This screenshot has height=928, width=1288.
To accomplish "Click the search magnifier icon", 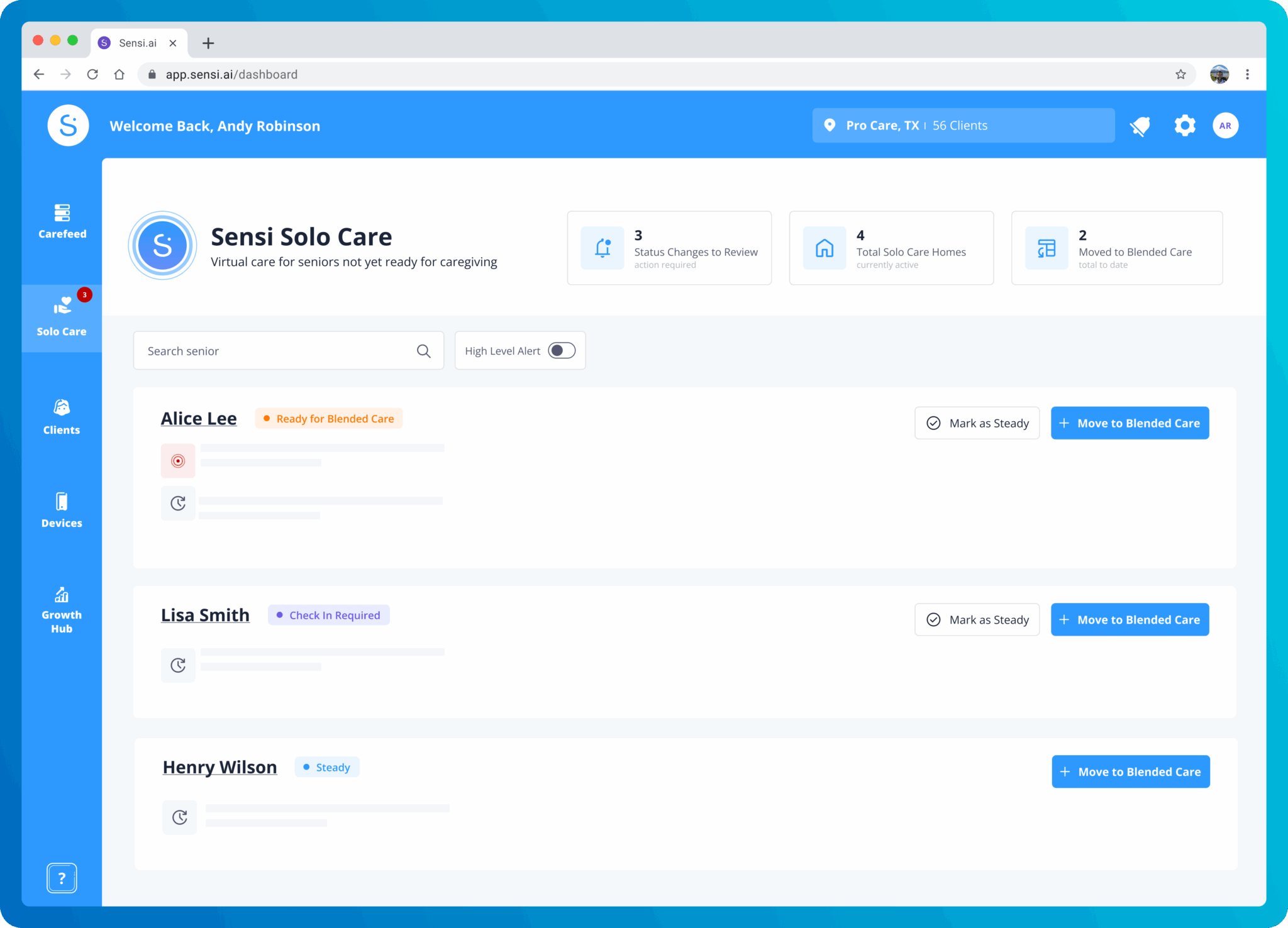I will click(423, 350).
